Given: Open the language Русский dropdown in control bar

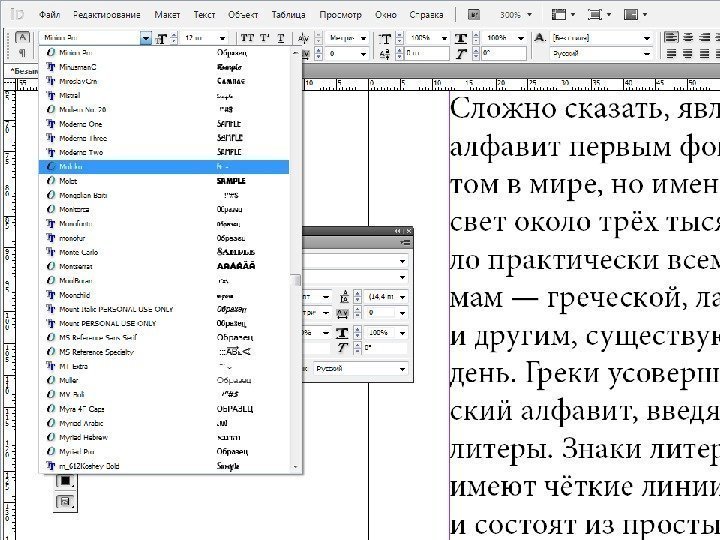Looking at the screenshot, I should pos(647,54).
